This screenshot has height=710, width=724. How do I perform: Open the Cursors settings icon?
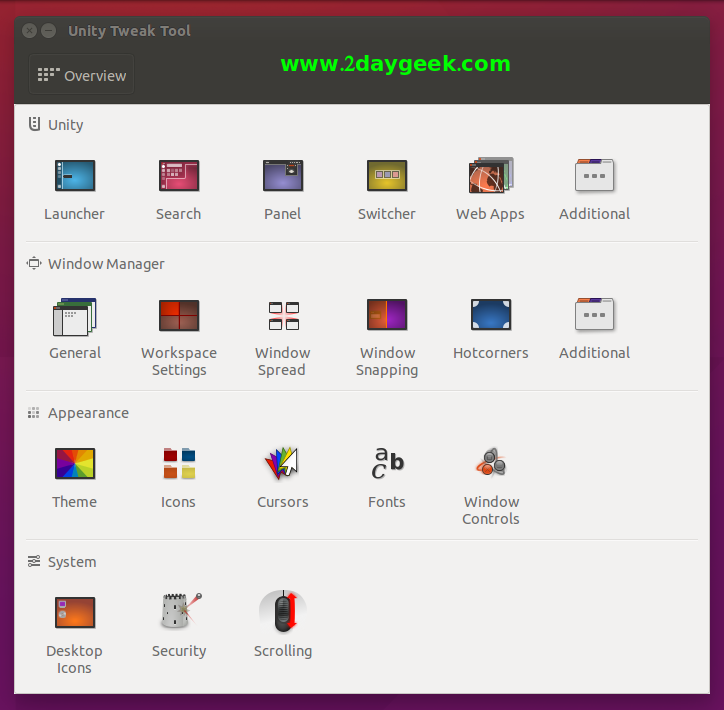coord(282,463)
